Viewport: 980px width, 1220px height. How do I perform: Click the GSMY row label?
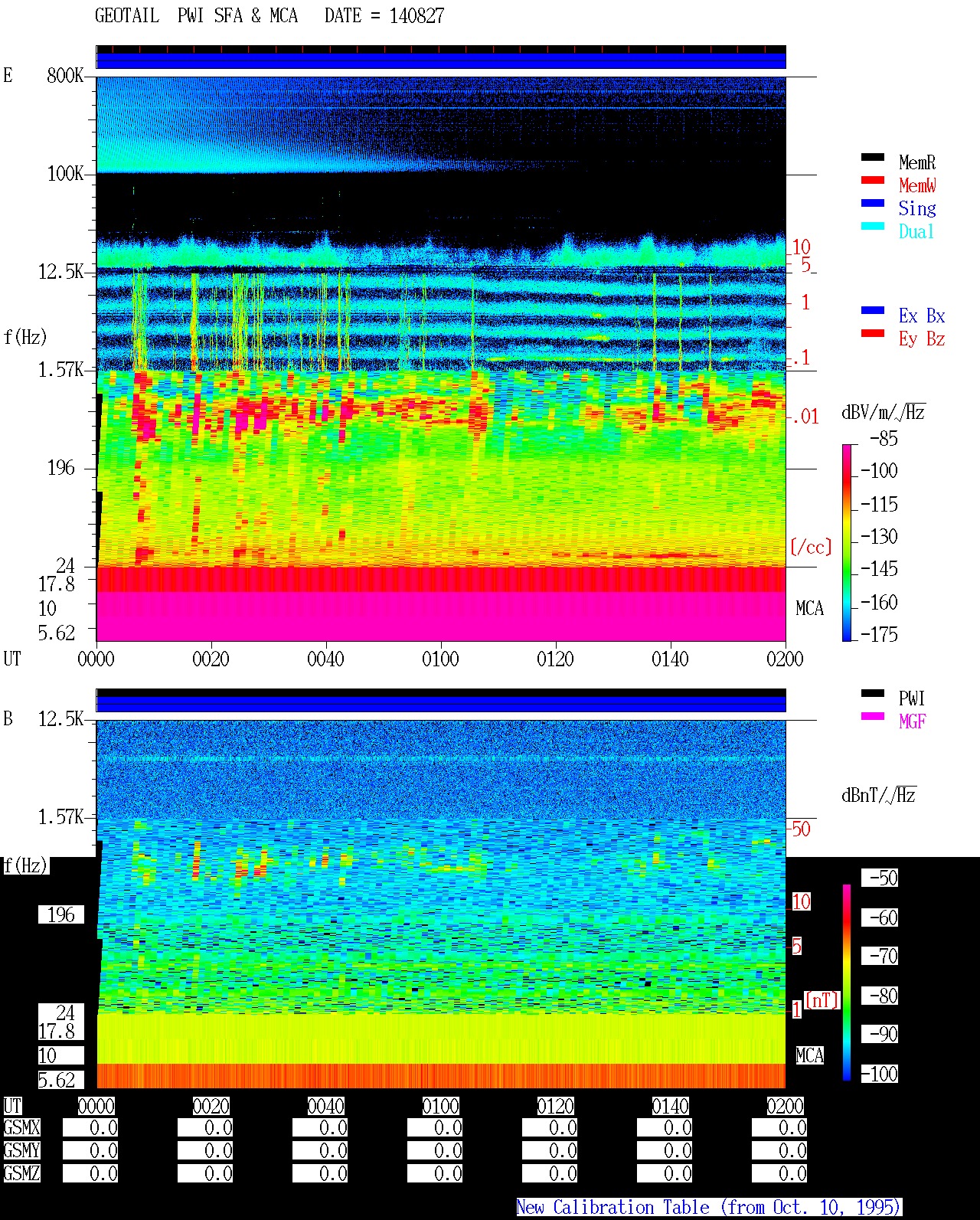coord(22,1151)
